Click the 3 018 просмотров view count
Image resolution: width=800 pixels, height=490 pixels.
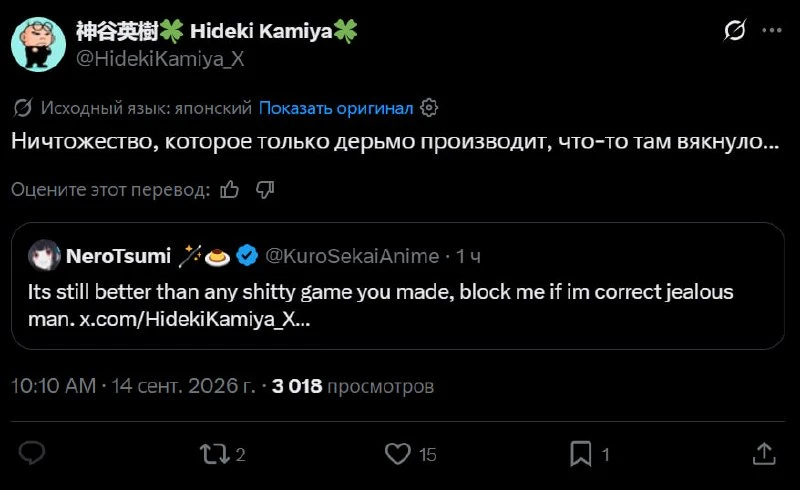(353, 386)
